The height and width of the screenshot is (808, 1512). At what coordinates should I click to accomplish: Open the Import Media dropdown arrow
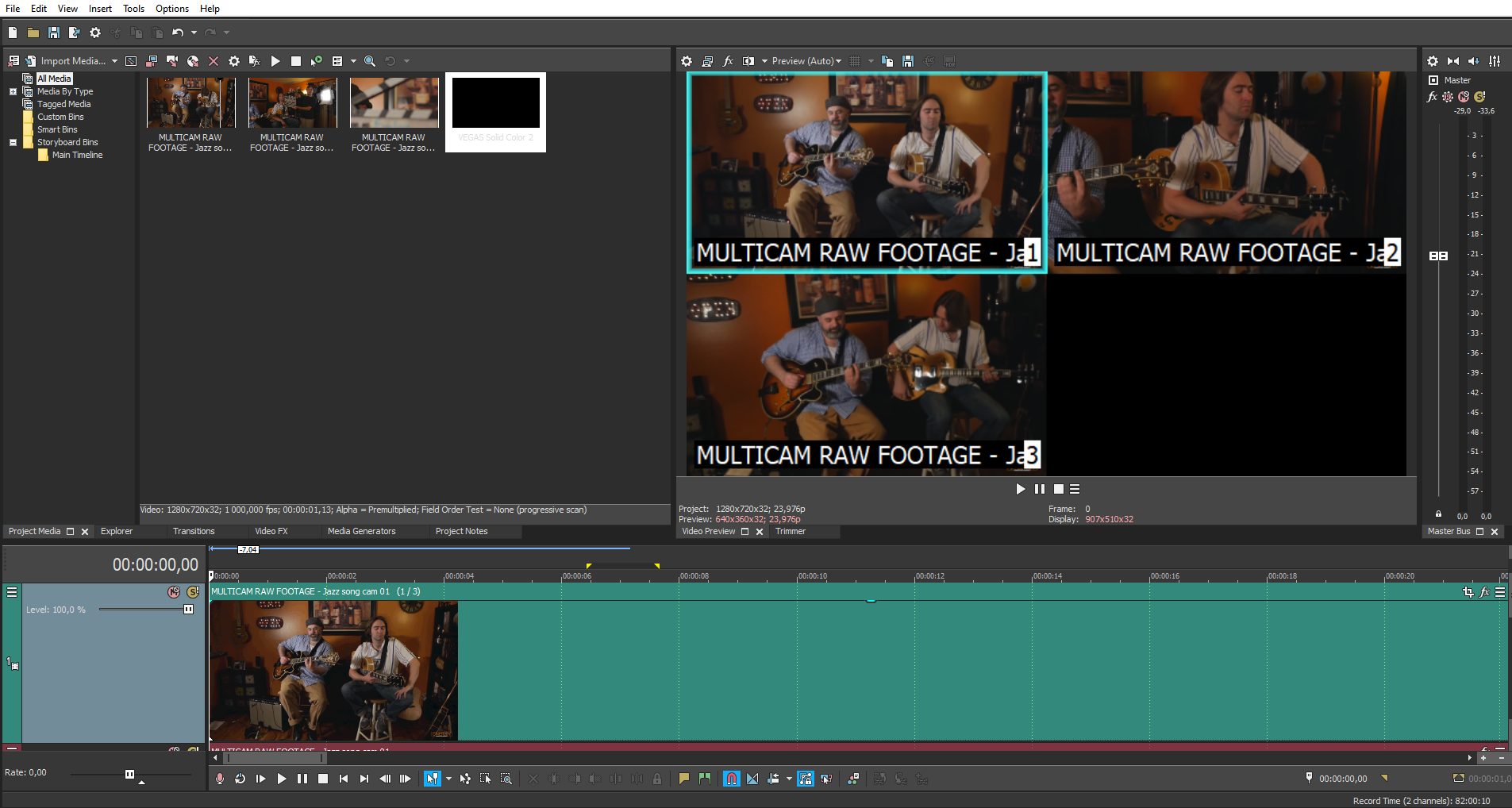click(x=114, y=61)
